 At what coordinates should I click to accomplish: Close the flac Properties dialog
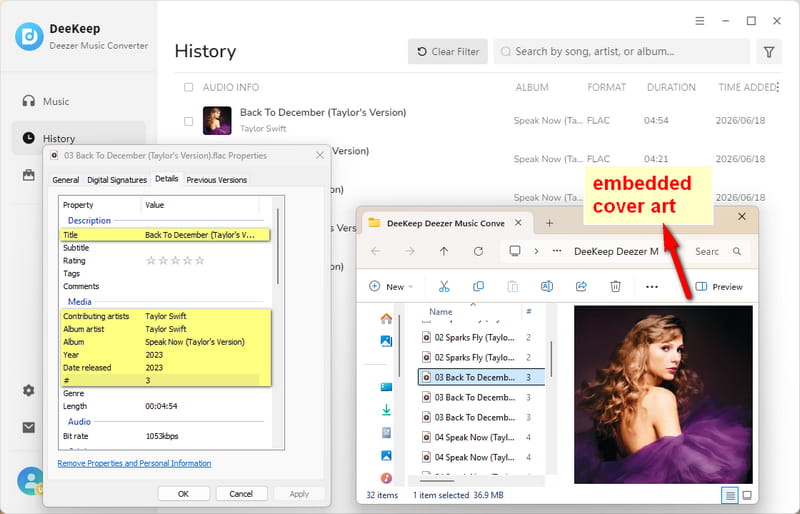coord(320,155)
